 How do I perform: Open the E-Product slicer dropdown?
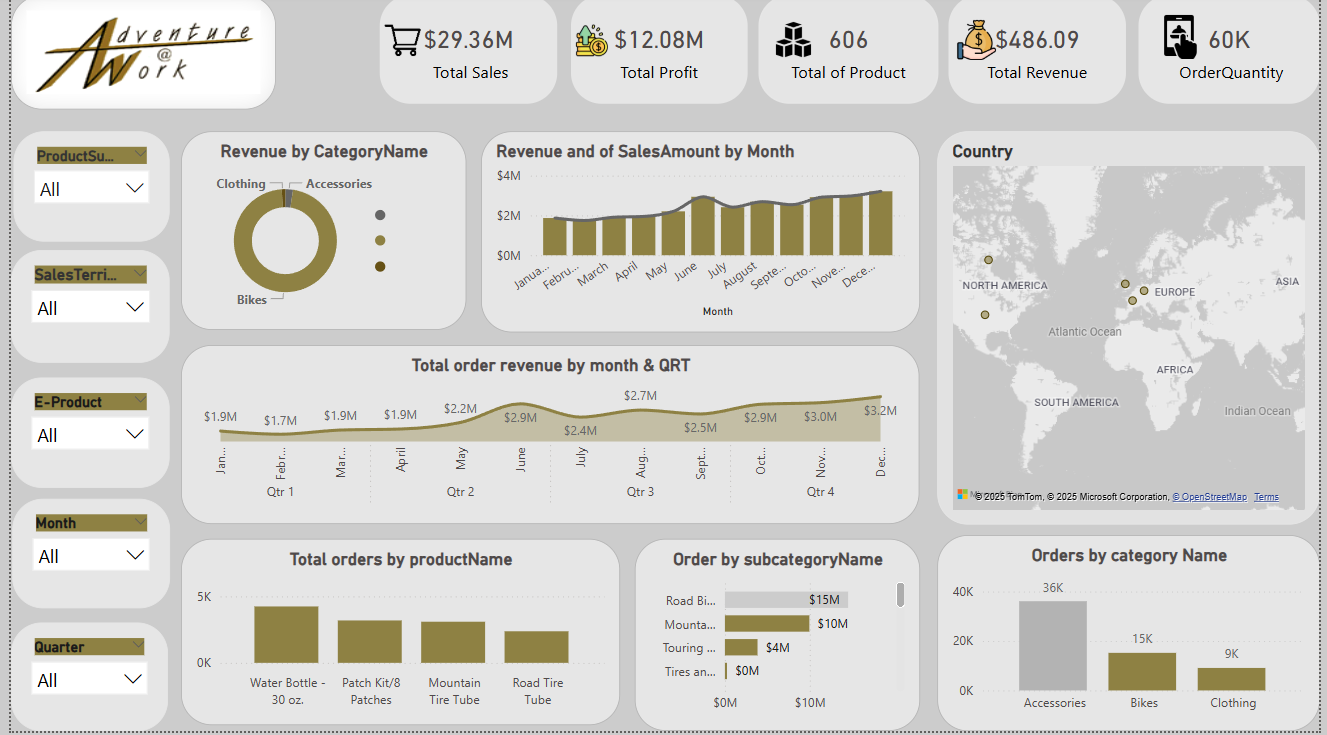coord(135,435)
